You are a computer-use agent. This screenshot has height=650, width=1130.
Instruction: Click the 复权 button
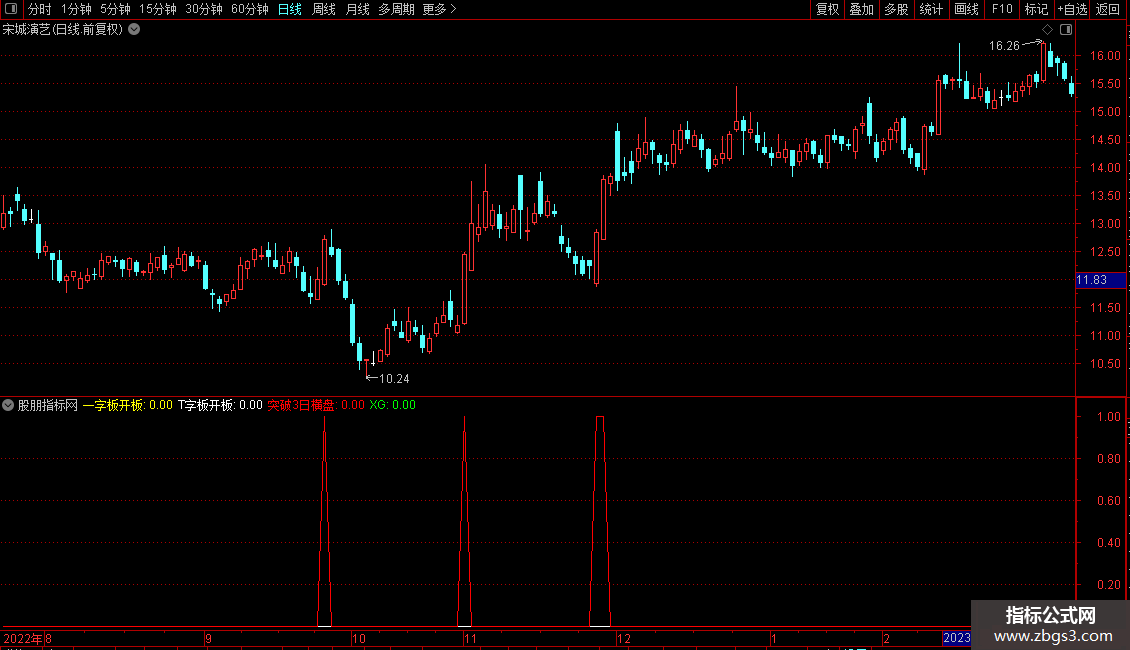[827, 9]
